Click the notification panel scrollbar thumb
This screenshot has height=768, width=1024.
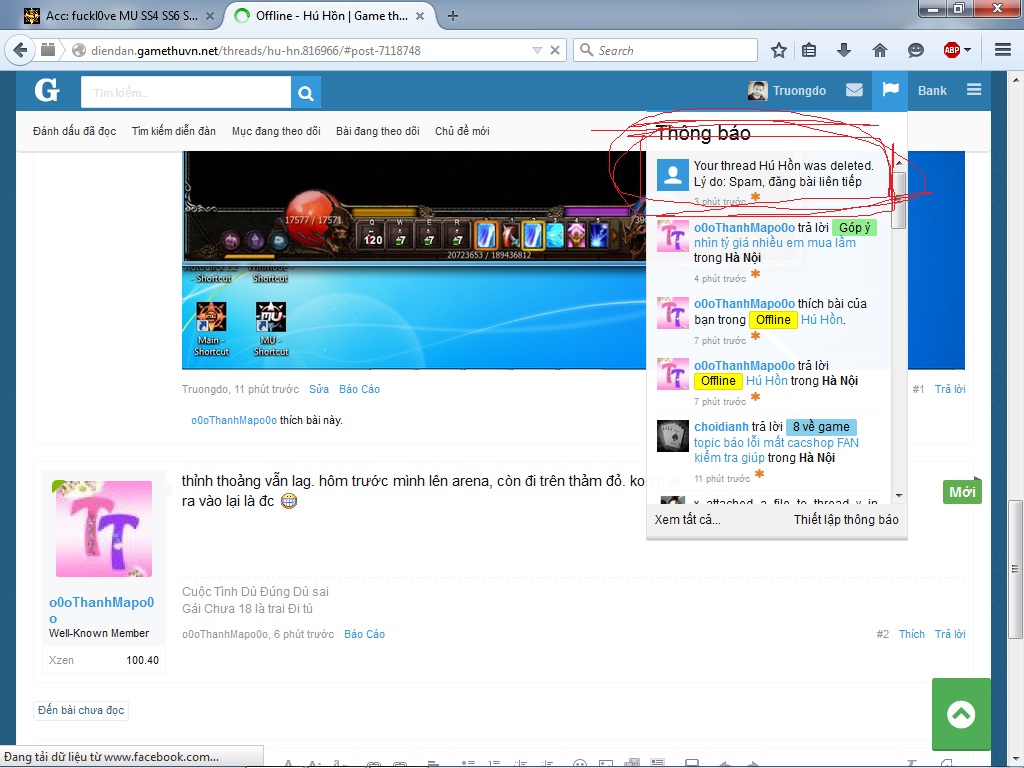(899, 200)
